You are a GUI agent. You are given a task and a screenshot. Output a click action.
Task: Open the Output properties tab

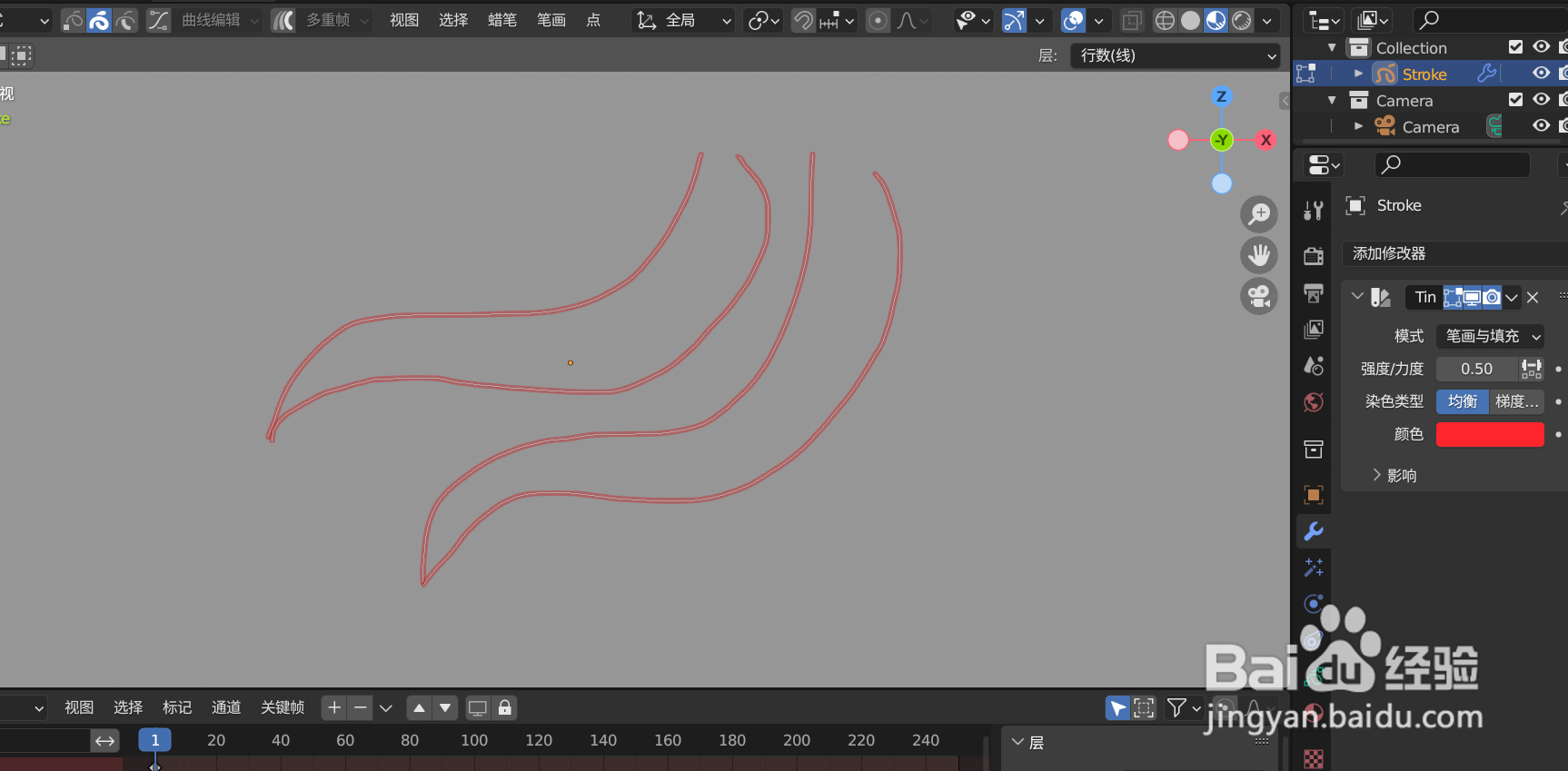[1314, 292]
